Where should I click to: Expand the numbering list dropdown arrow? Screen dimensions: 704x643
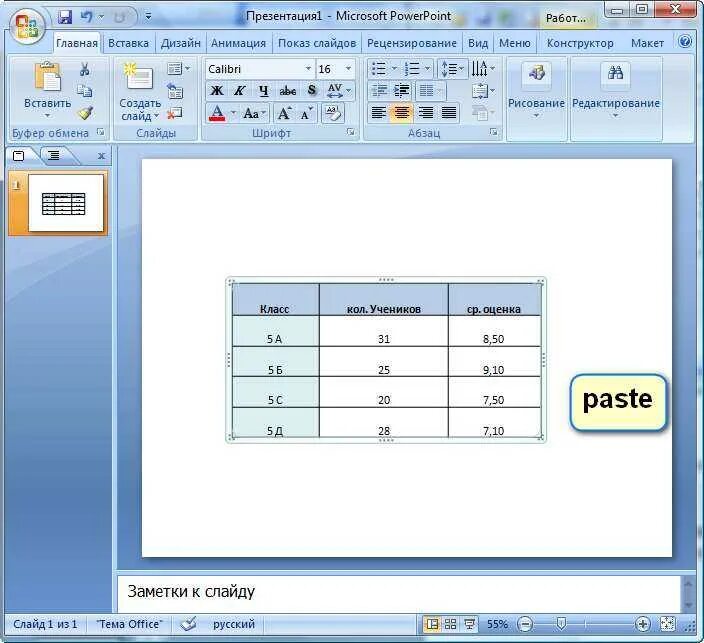(427, 69)
